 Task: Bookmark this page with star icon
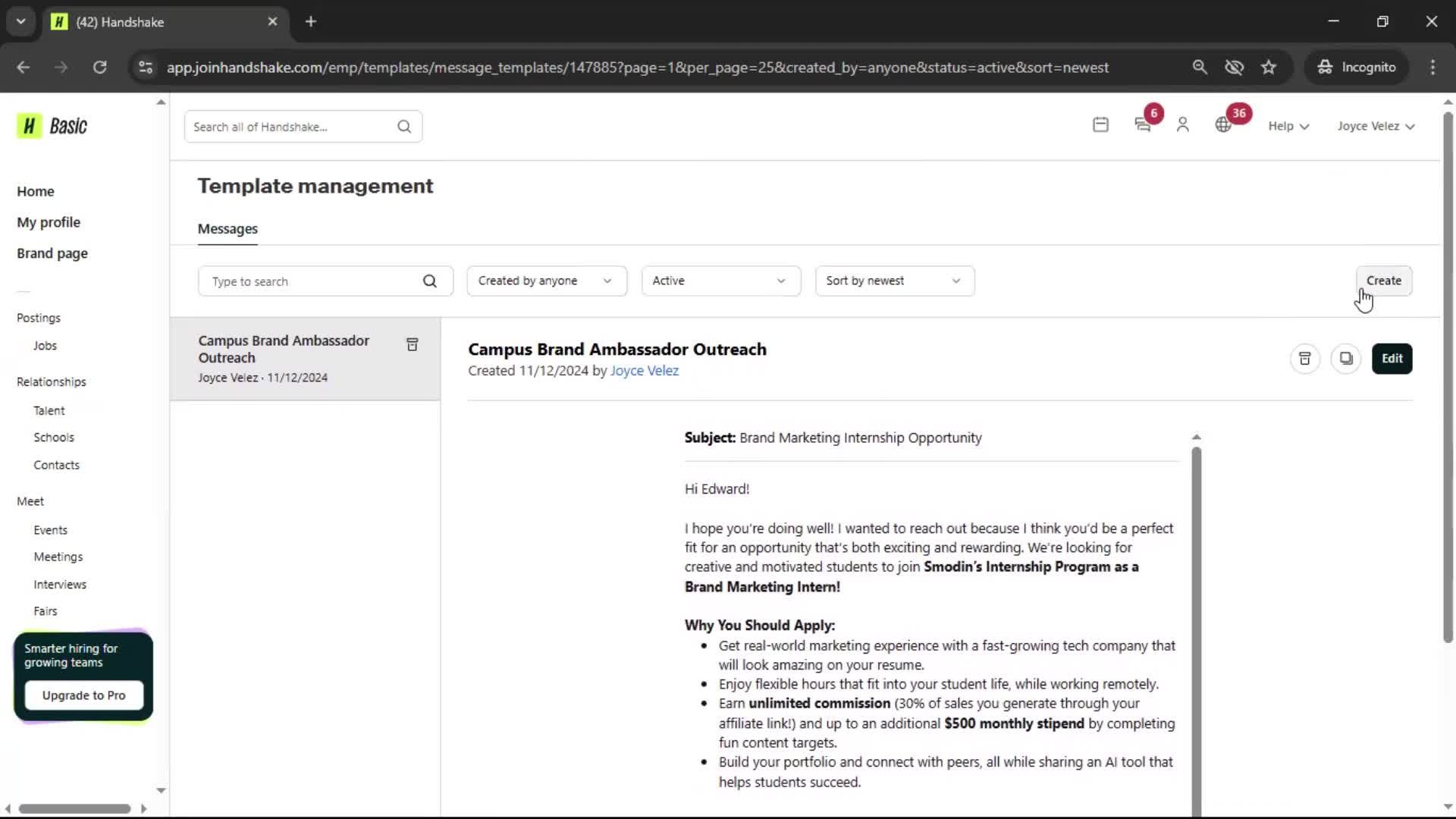(x=1269, y=67)
